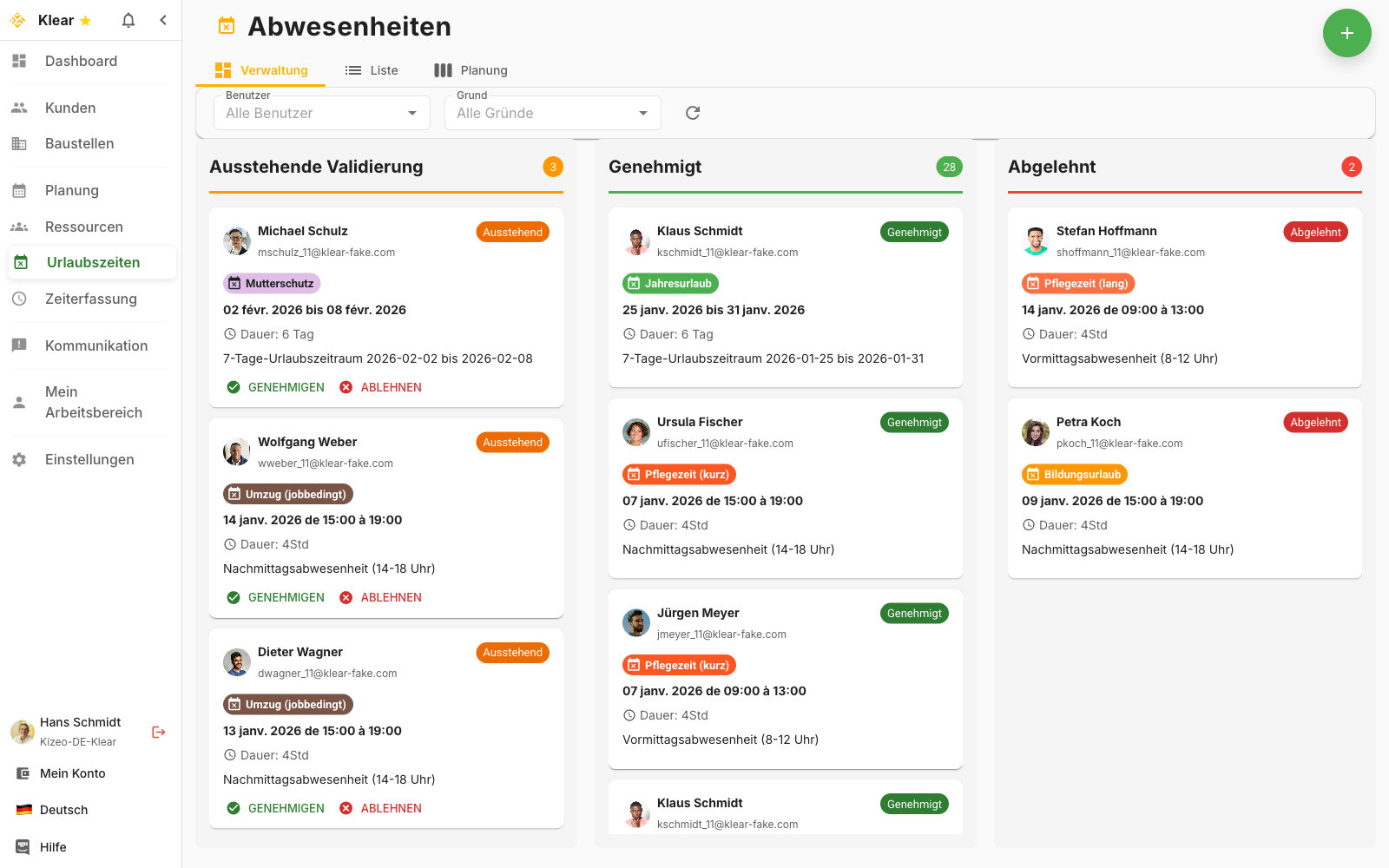Open Einstellungen from the sidebar
1389x868 pixels.
click(89, 459)
